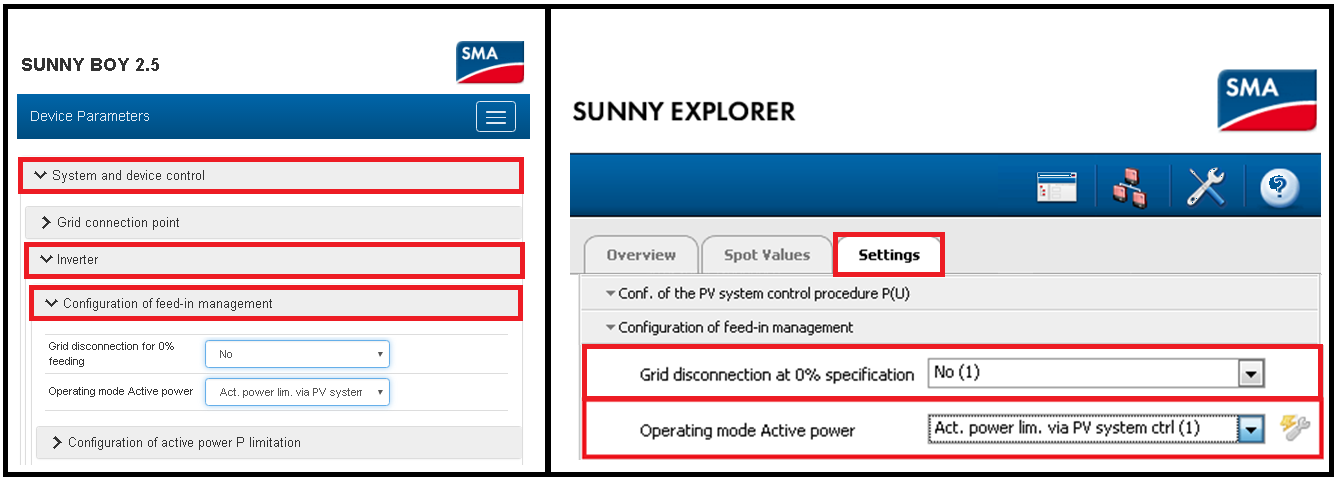Open the device network tree icon

point(1129,187)
